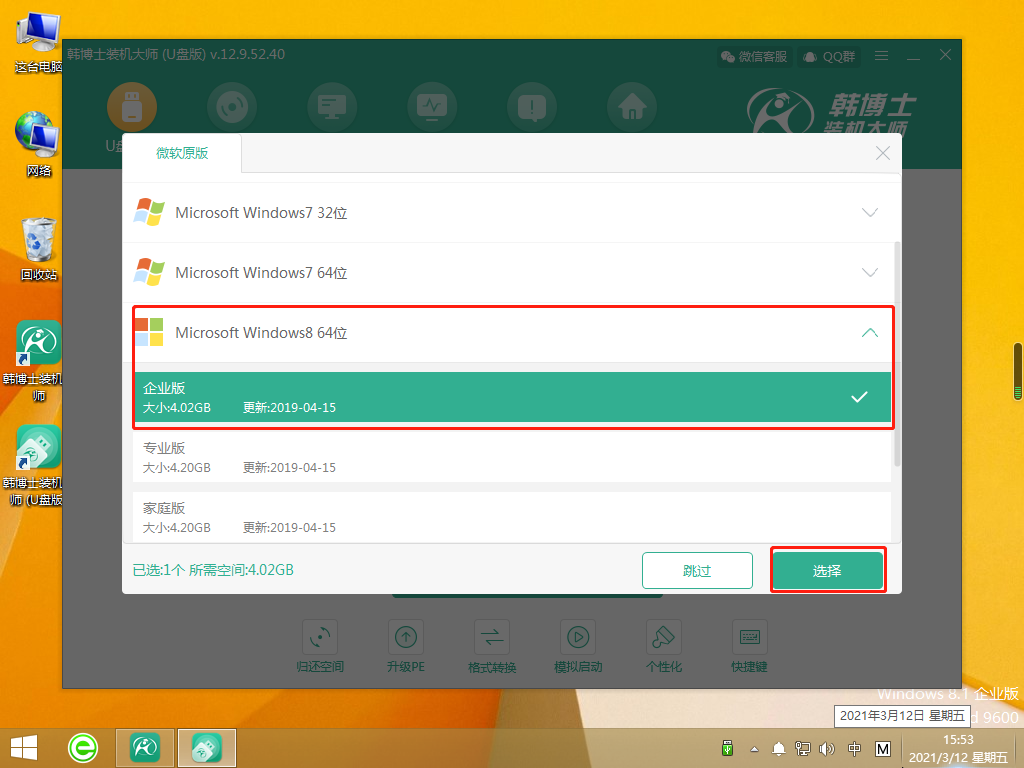Open the 格式转换 tool
This screenshot has width=1024, height=768.
492,637
